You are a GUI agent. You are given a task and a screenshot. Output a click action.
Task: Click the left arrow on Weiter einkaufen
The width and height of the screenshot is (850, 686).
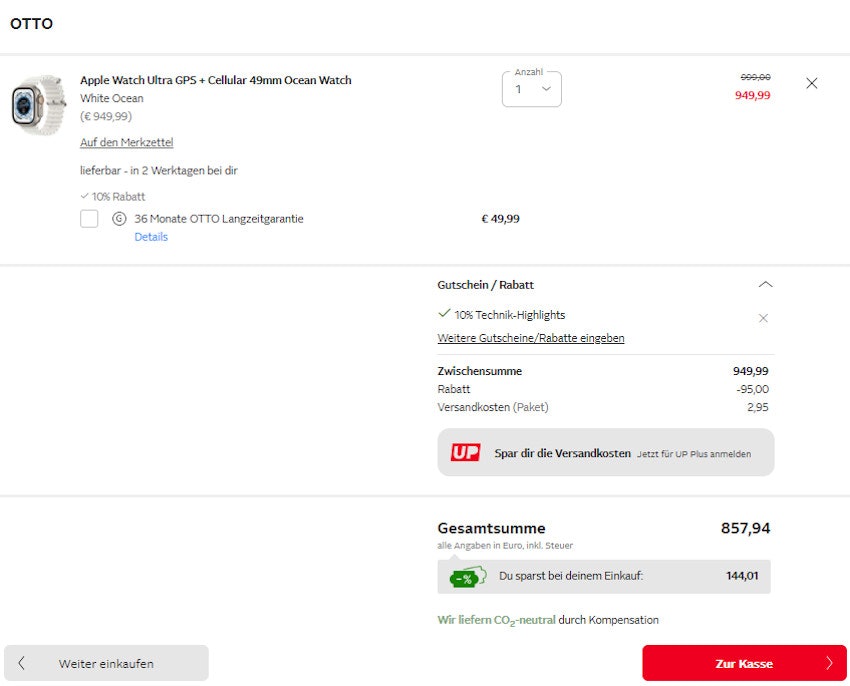click(22, 663)
